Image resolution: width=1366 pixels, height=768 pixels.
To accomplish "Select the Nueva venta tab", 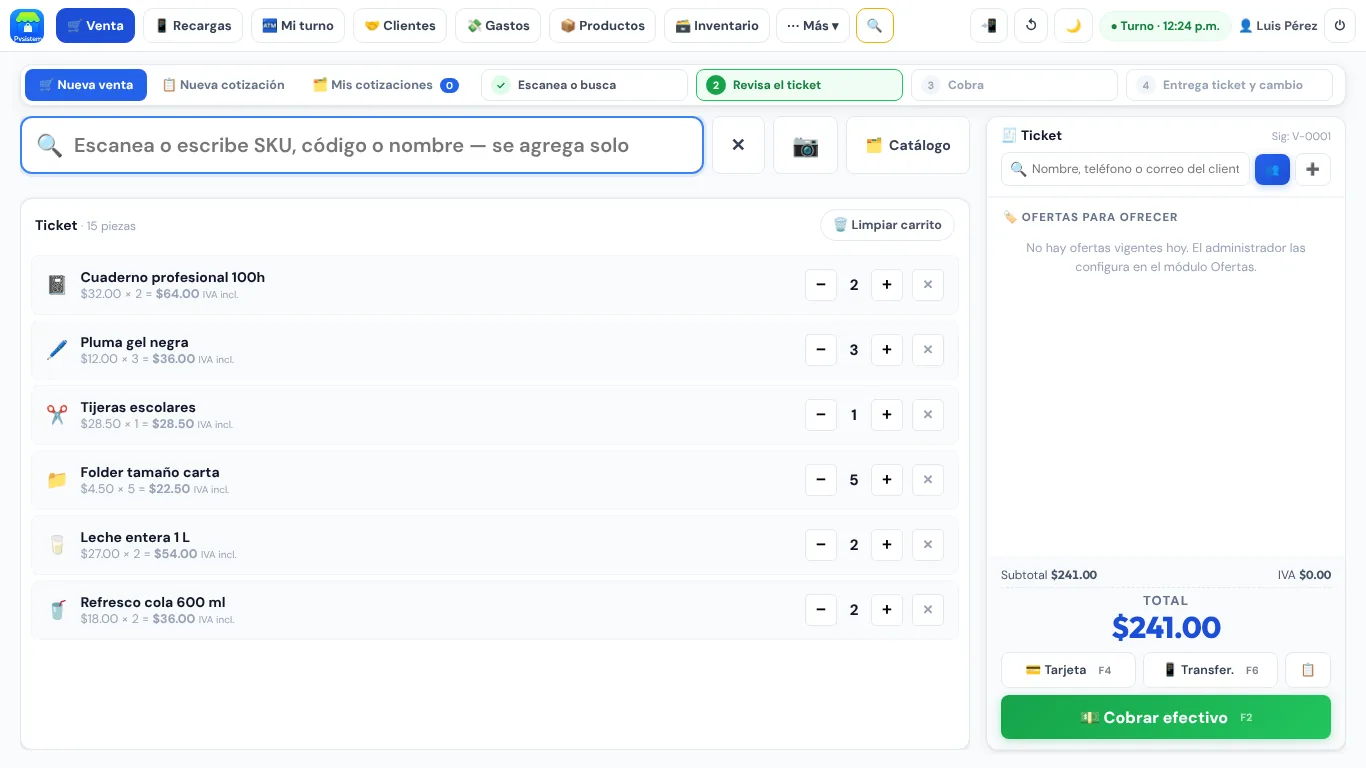I will (86, 85).
